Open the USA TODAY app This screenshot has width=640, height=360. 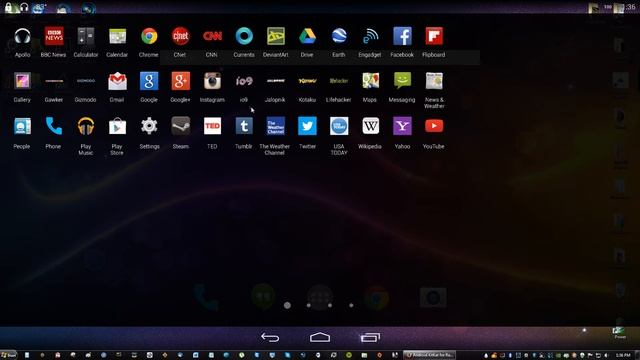coord(339,126)
